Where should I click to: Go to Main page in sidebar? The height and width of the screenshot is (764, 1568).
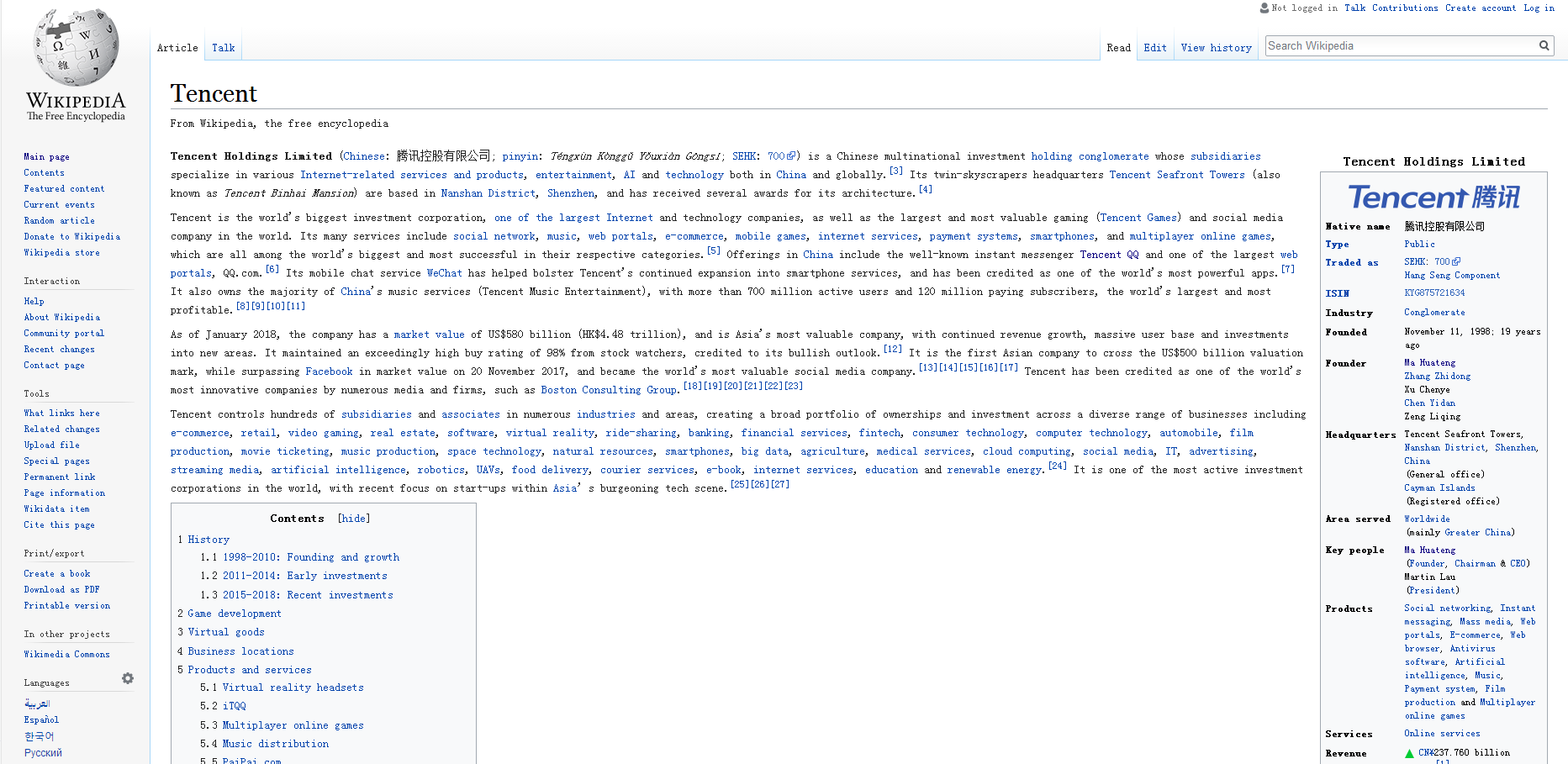point(47,156)
